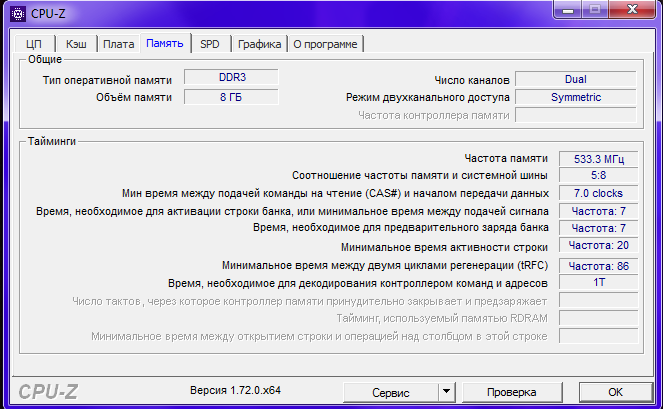
Task: Click the Число каналов label
Action: (472, 80)
